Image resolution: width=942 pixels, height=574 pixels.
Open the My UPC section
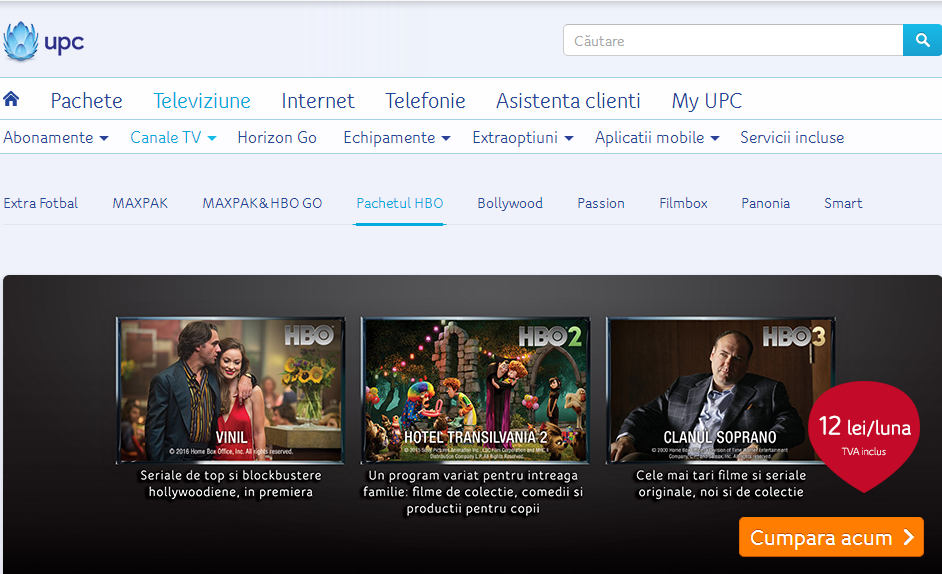pyautogui.click(x=707, y=100)
